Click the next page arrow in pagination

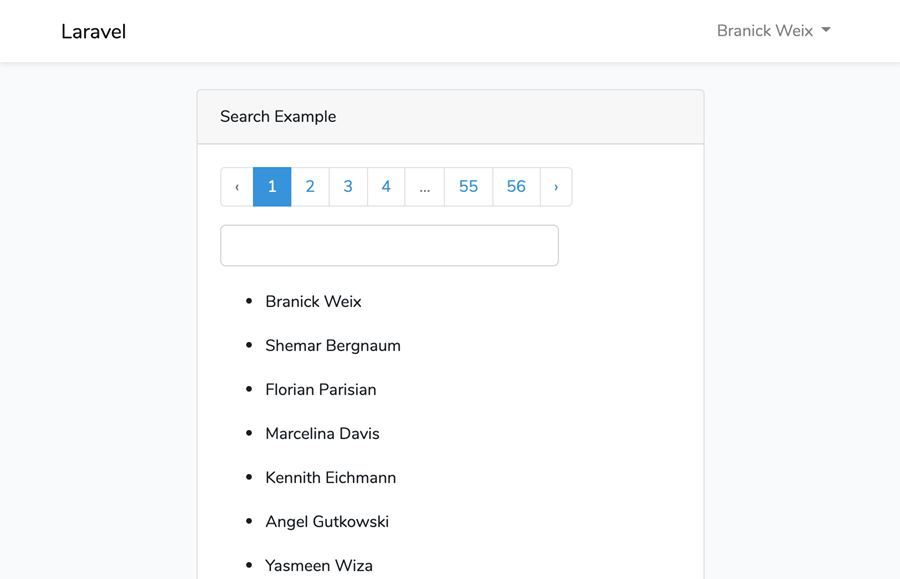click(x=556, y=187)
